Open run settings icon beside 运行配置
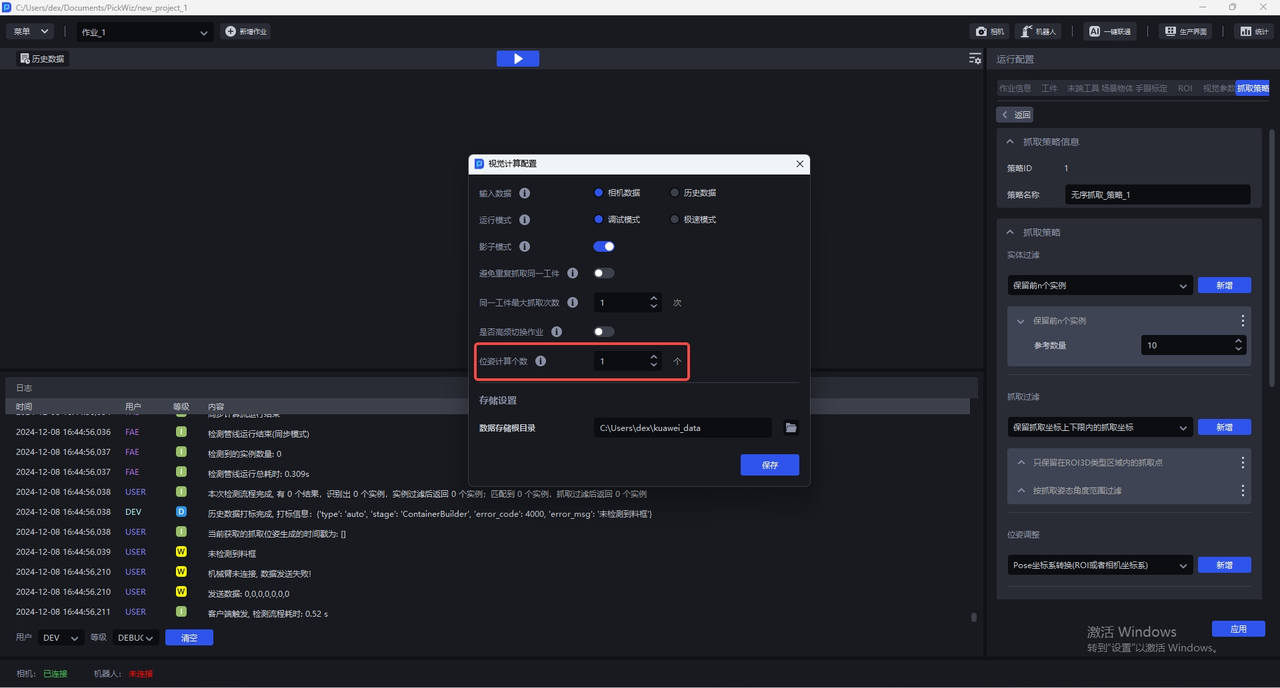Image resolution: width=1280 pixels, height=688 pixels. pos(975,59)
